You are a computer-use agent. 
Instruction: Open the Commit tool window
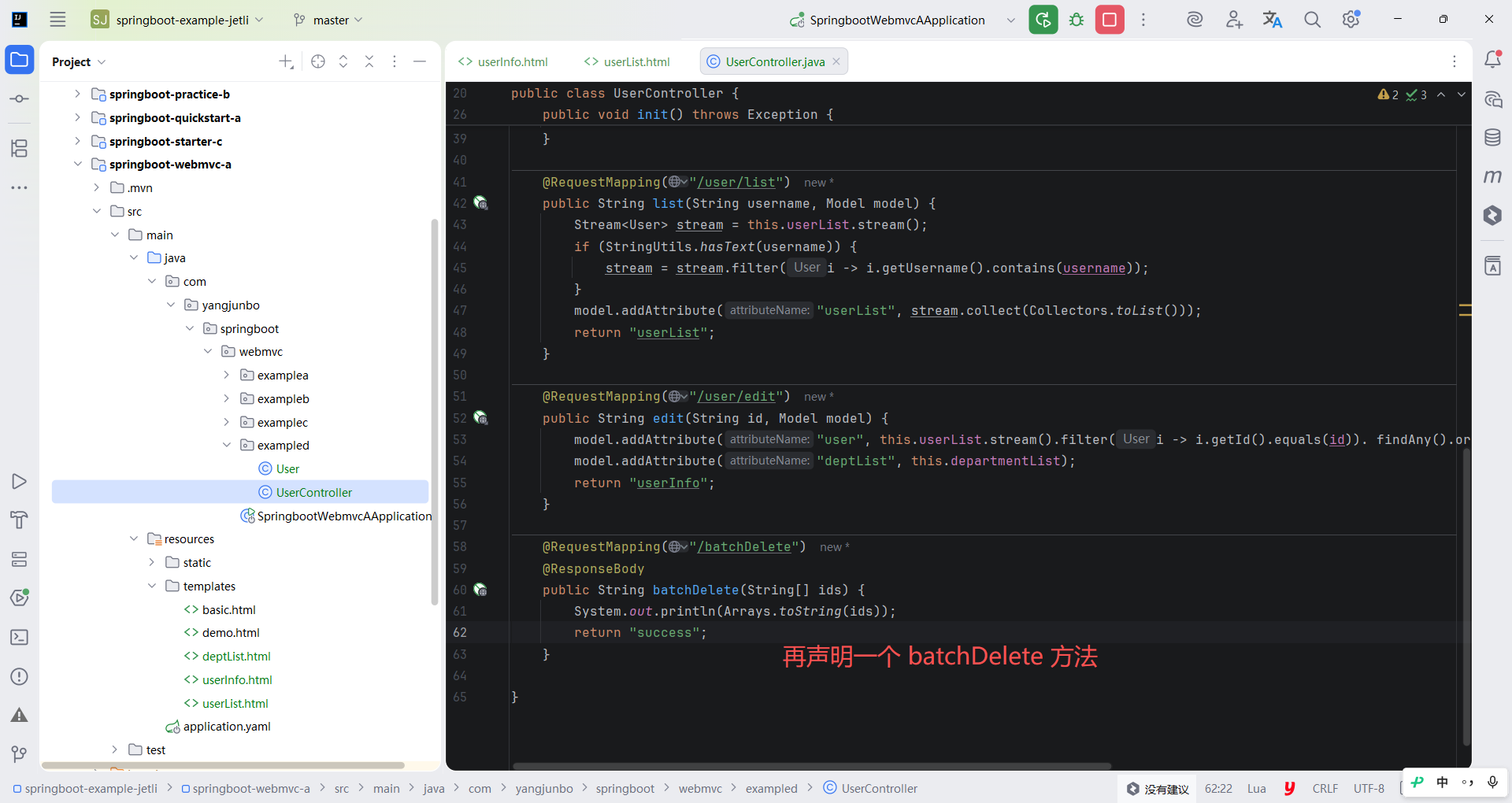tap(20, 99)
